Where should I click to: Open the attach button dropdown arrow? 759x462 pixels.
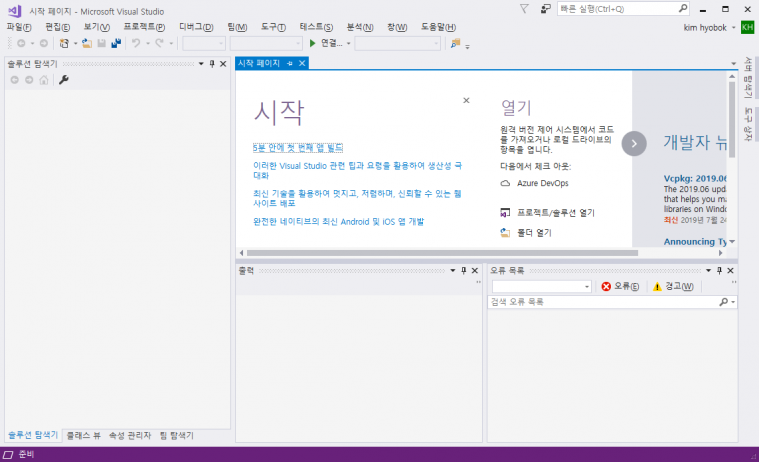[x=349, y=44]
